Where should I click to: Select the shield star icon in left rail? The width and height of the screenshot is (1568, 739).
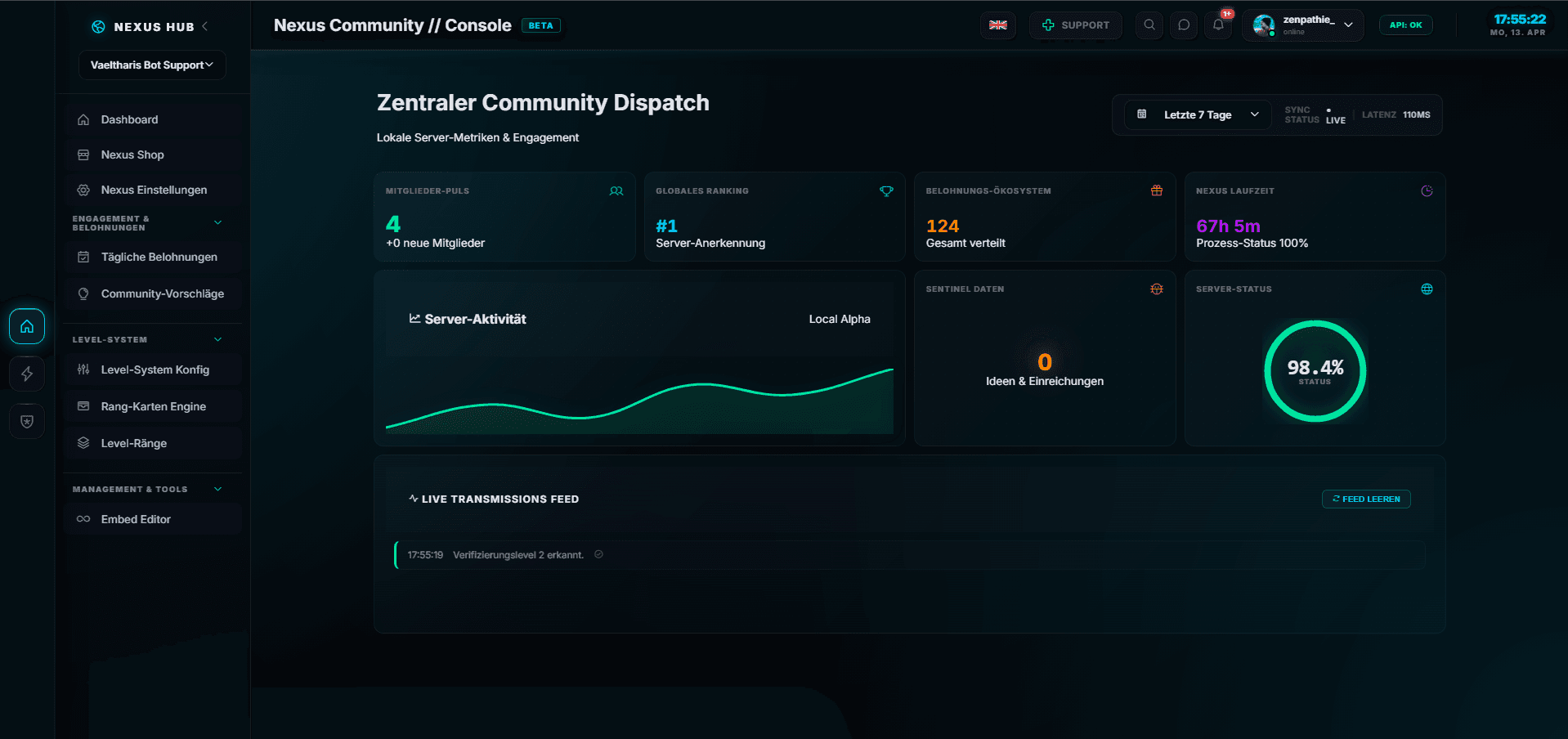coord(27,422)
